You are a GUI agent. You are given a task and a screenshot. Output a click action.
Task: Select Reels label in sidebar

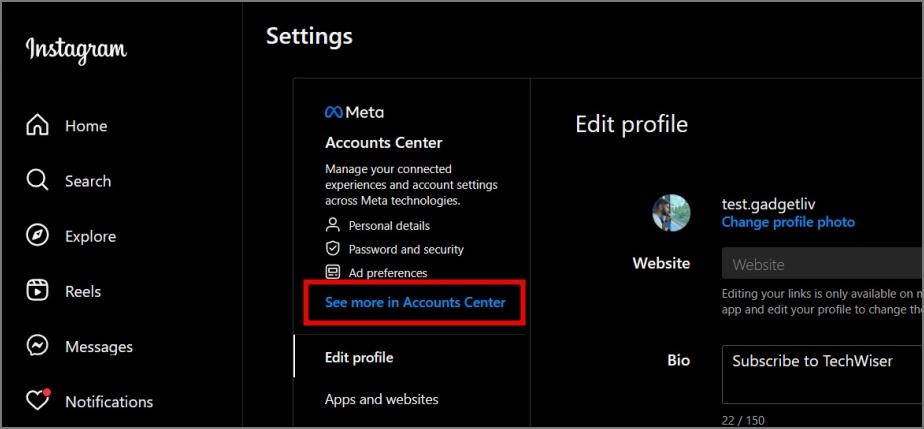click(83, 292)
